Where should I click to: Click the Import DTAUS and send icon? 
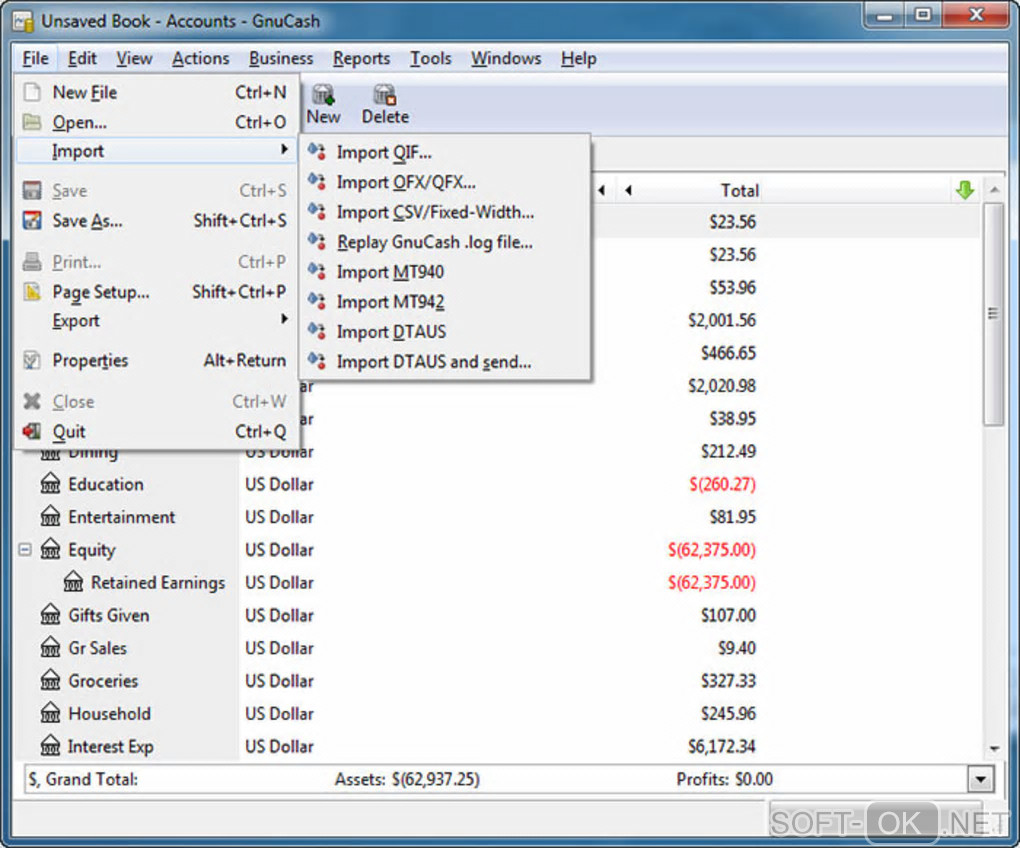point(317,361)
